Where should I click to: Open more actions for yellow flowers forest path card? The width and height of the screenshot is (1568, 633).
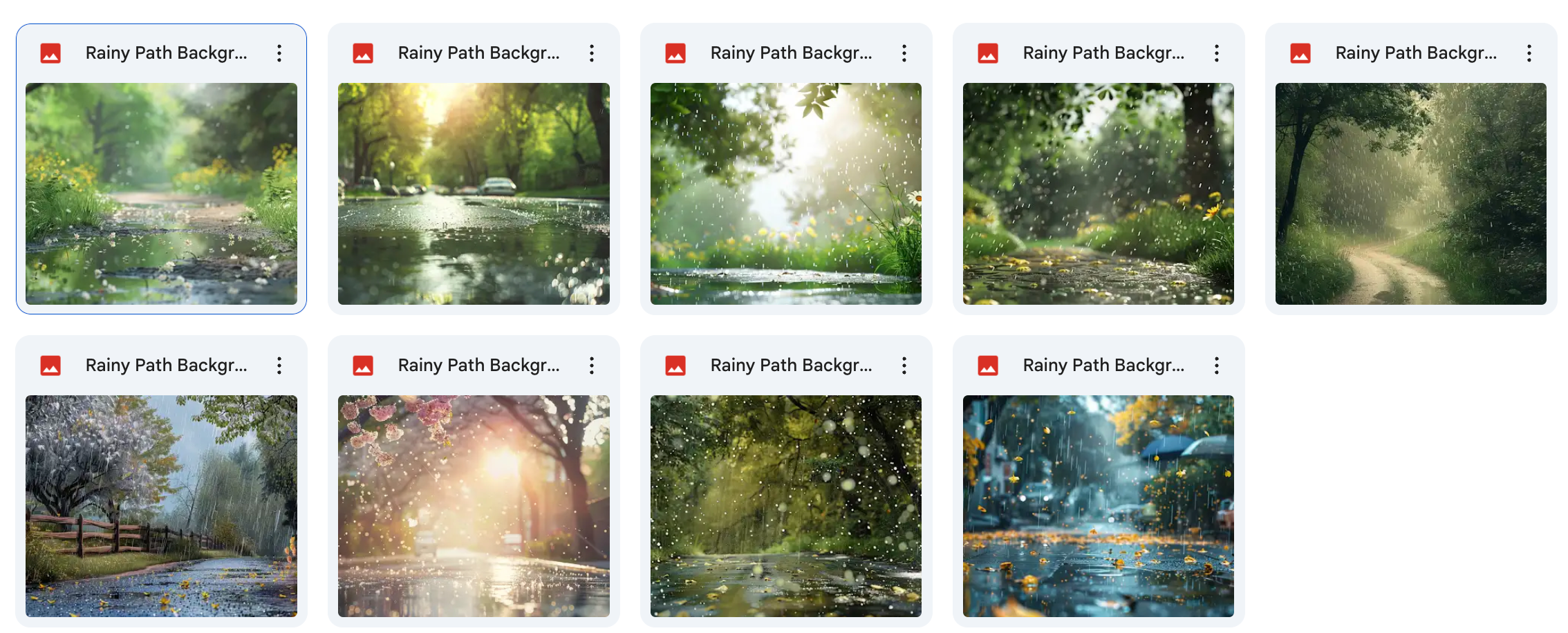[1217, 53]
